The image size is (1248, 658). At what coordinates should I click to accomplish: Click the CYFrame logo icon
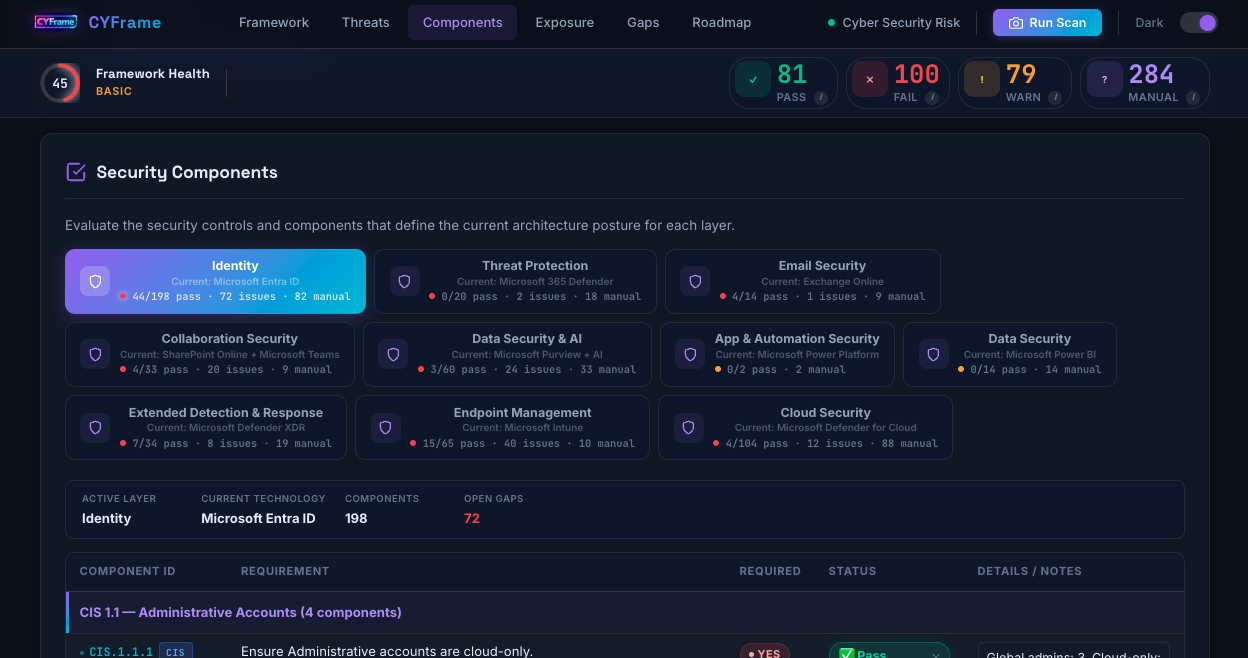(x=56, y=22)
